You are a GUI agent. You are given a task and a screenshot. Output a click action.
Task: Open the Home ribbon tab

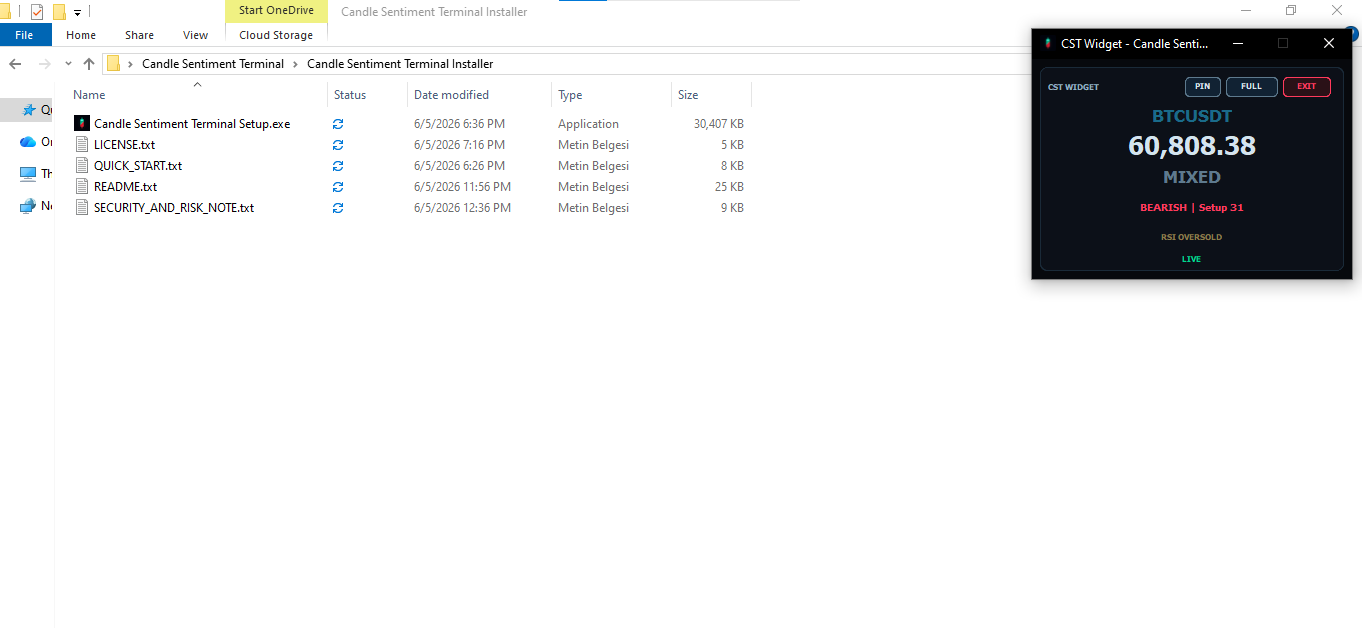pyautogui.click(x=81, y=35)
